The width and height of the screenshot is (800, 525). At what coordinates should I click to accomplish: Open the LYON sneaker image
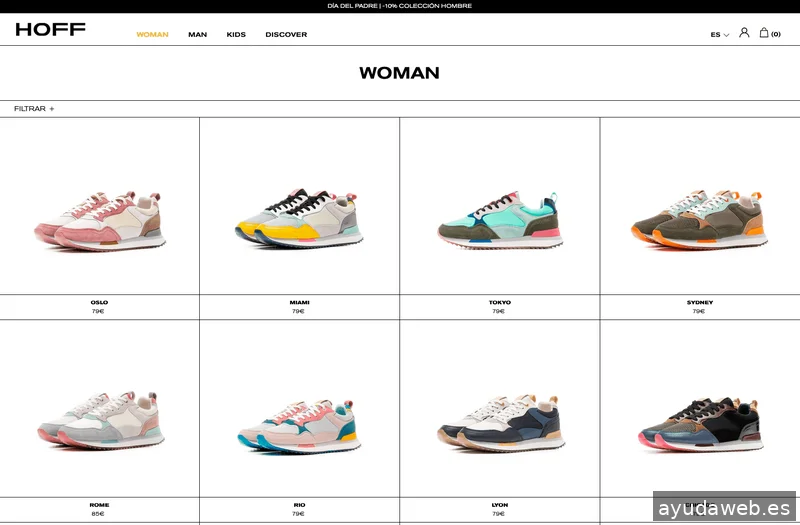500,422
